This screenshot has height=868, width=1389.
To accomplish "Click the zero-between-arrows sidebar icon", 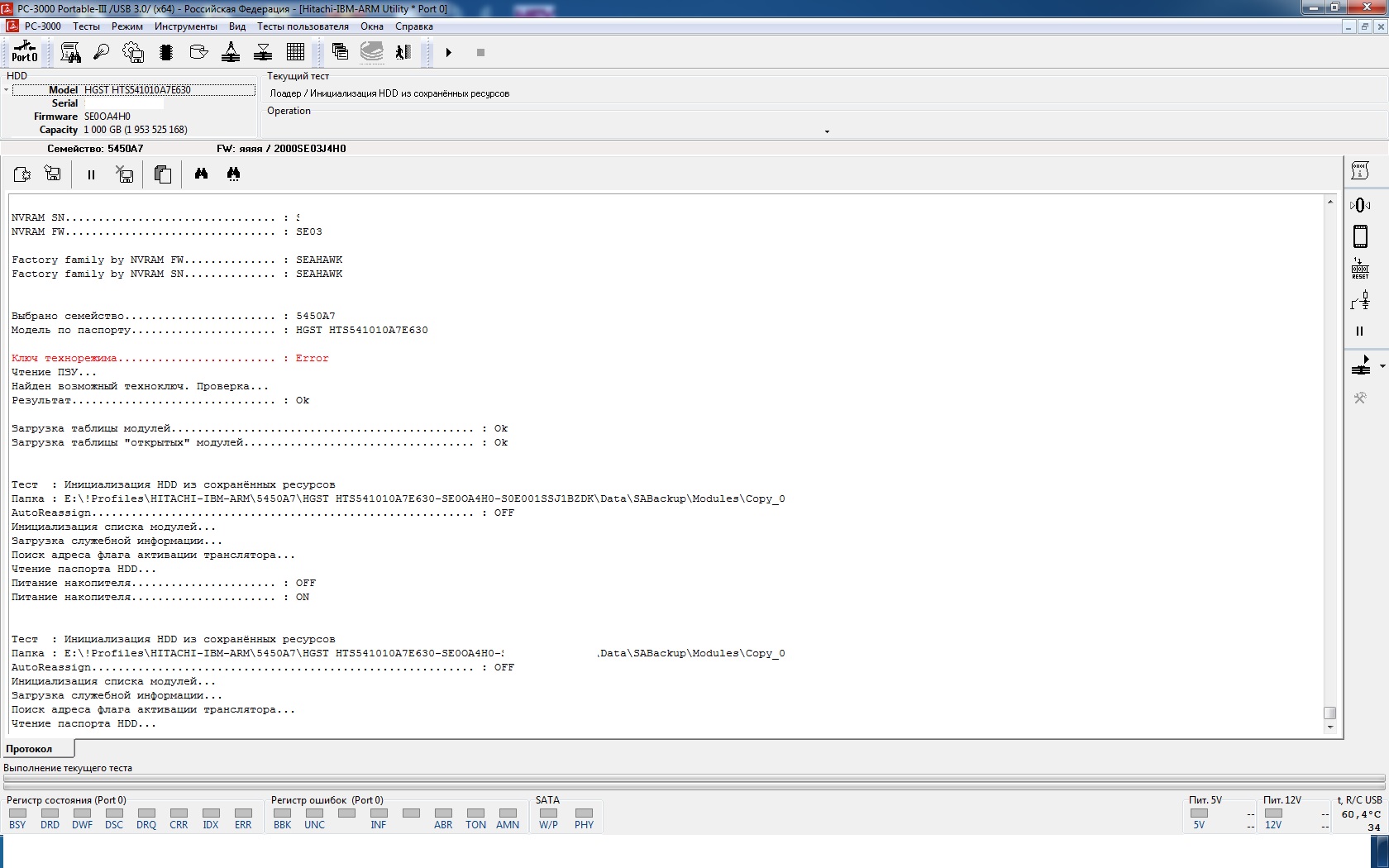I will click(x=1360, y=205).
